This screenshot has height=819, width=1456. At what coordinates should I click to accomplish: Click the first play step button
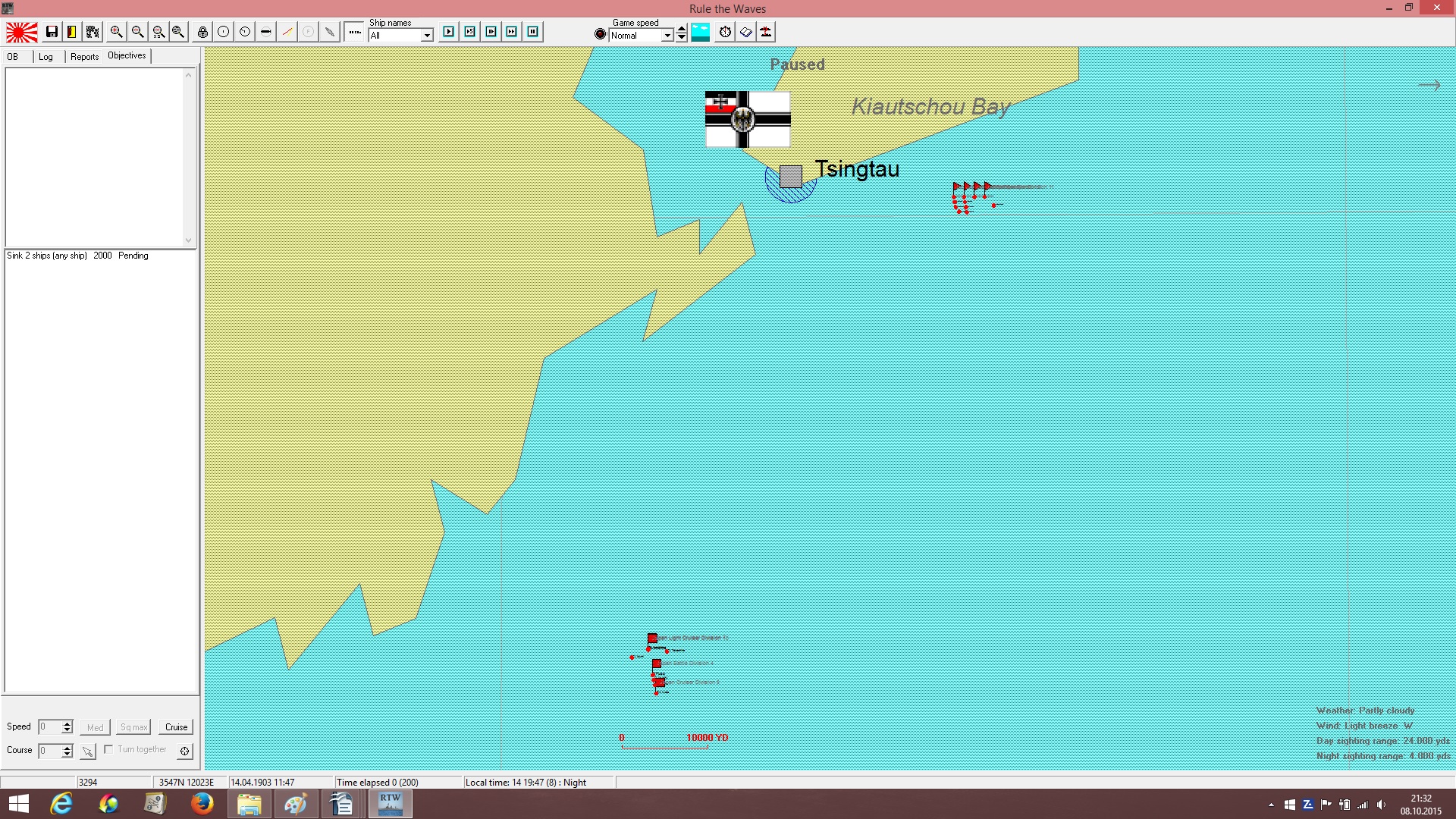pyautogui.click(x=449, y=32)
